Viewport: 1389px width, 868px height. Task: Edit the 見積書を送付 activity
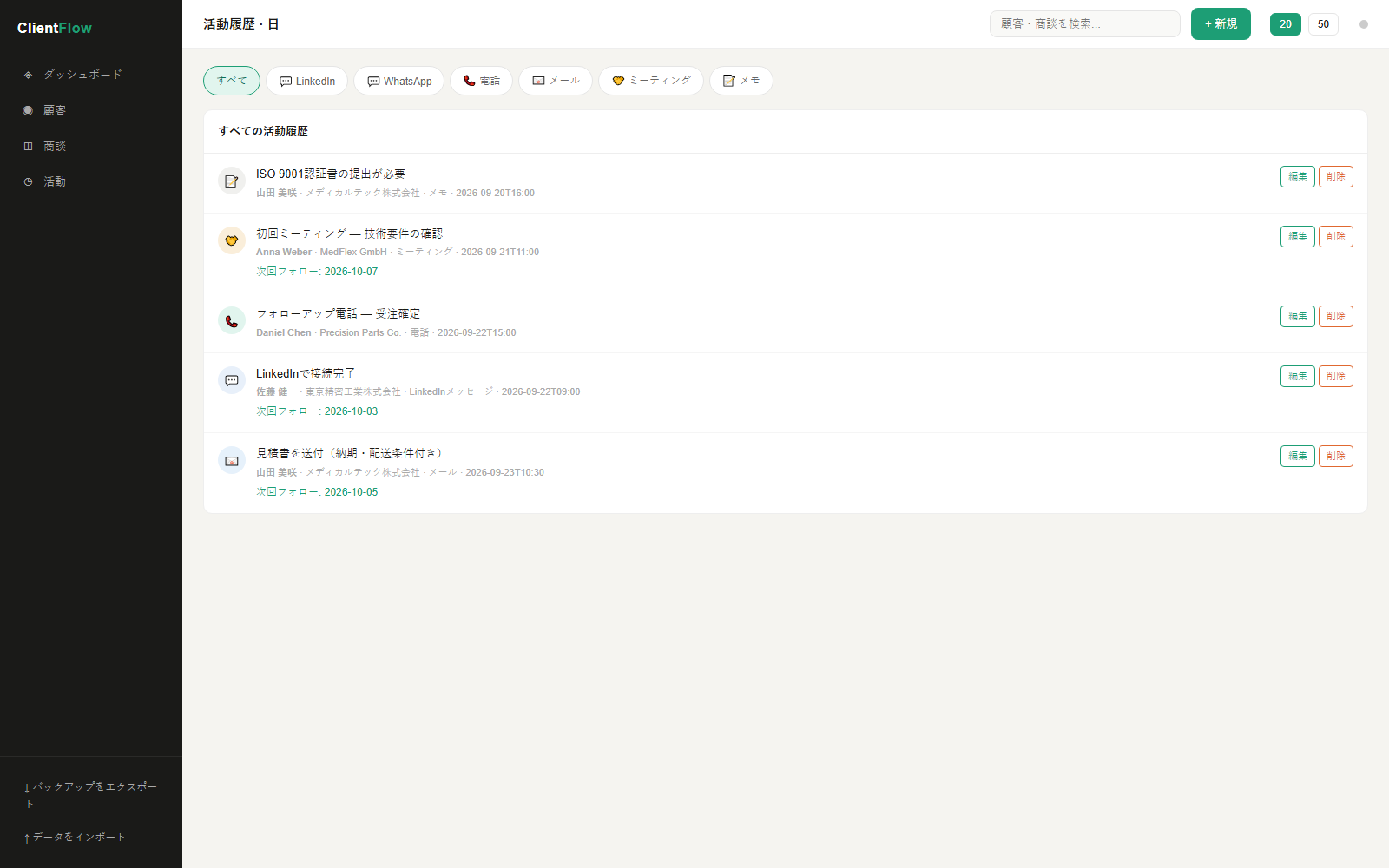click(1298, 456)
